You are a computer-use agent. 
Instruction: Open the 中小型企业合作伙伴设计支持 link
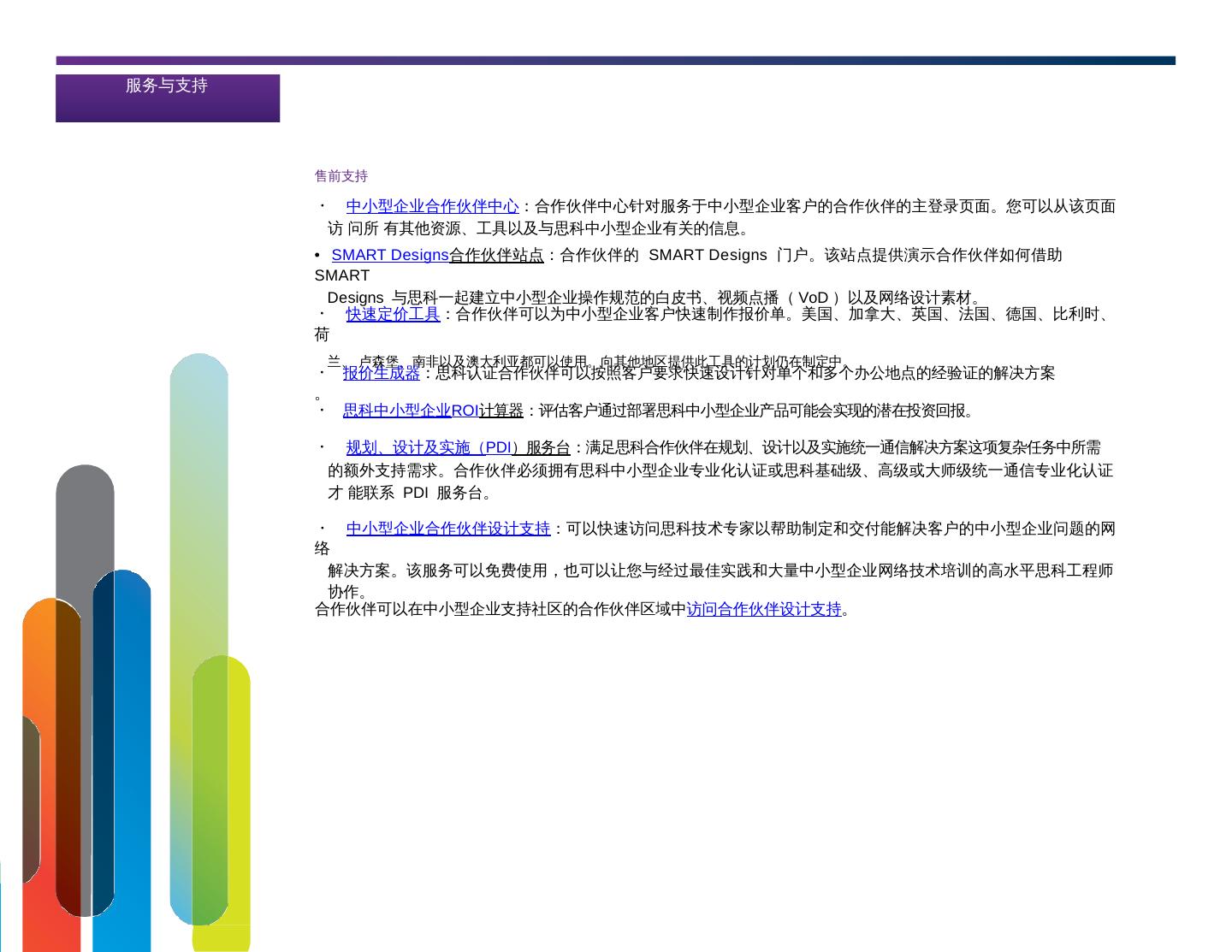point(448,529)
